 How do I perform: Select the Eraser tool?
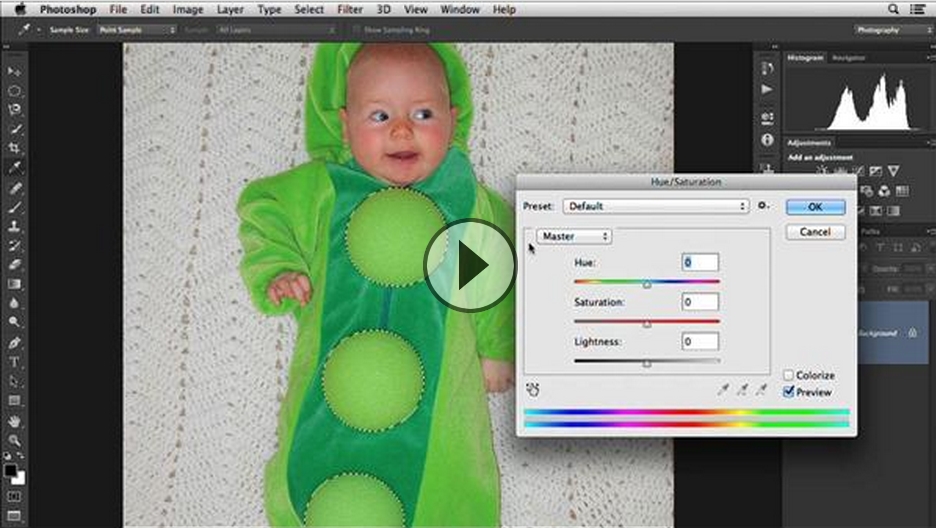point(14,265)
